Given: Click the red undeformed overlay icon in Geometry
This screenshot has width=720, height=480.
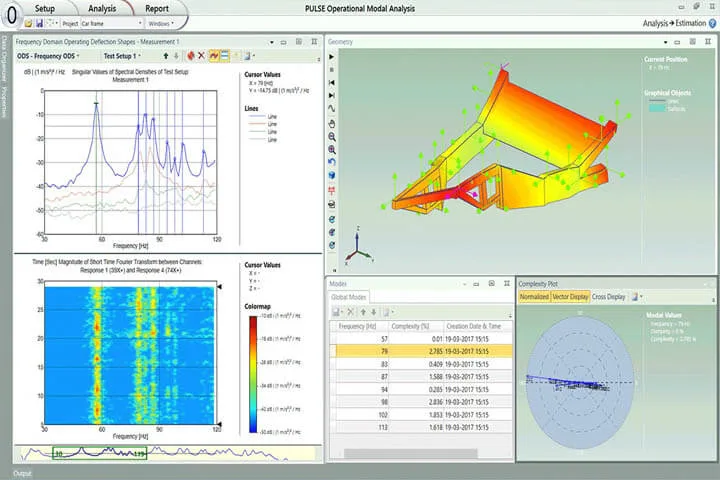Looking at the screenshot, I should click(332, 190).
